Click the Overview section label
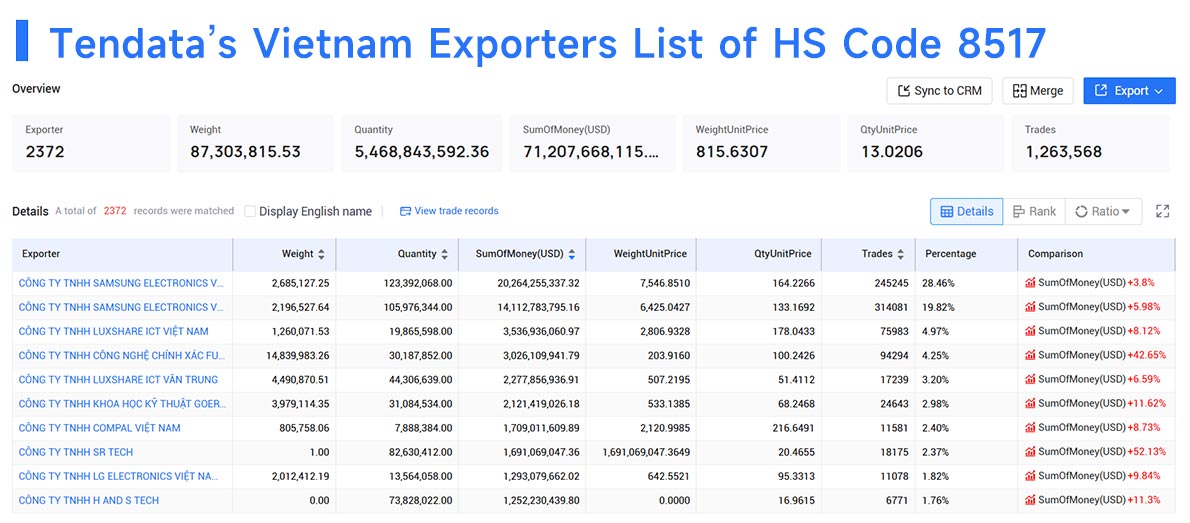Image resolution: width=1190 pixels, height=523 pixels. click(x=36, y=89)
